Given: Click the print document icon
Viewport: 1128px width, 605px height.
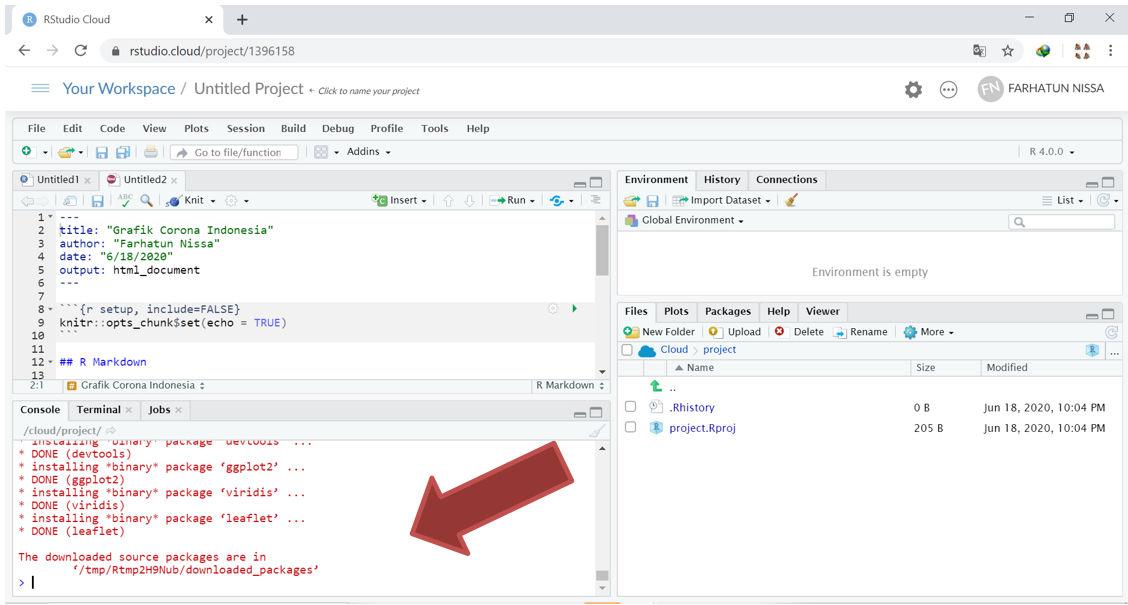Looking at the screenshot, I should [150, 152].
